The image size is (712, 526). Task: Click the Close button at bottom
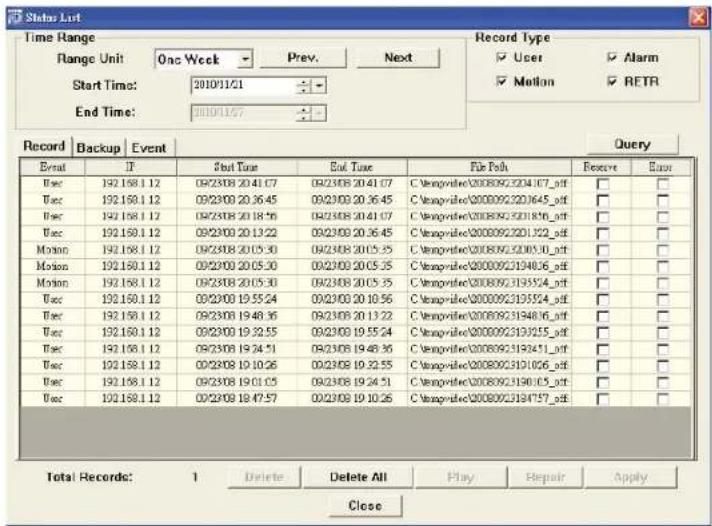point(365,506)
